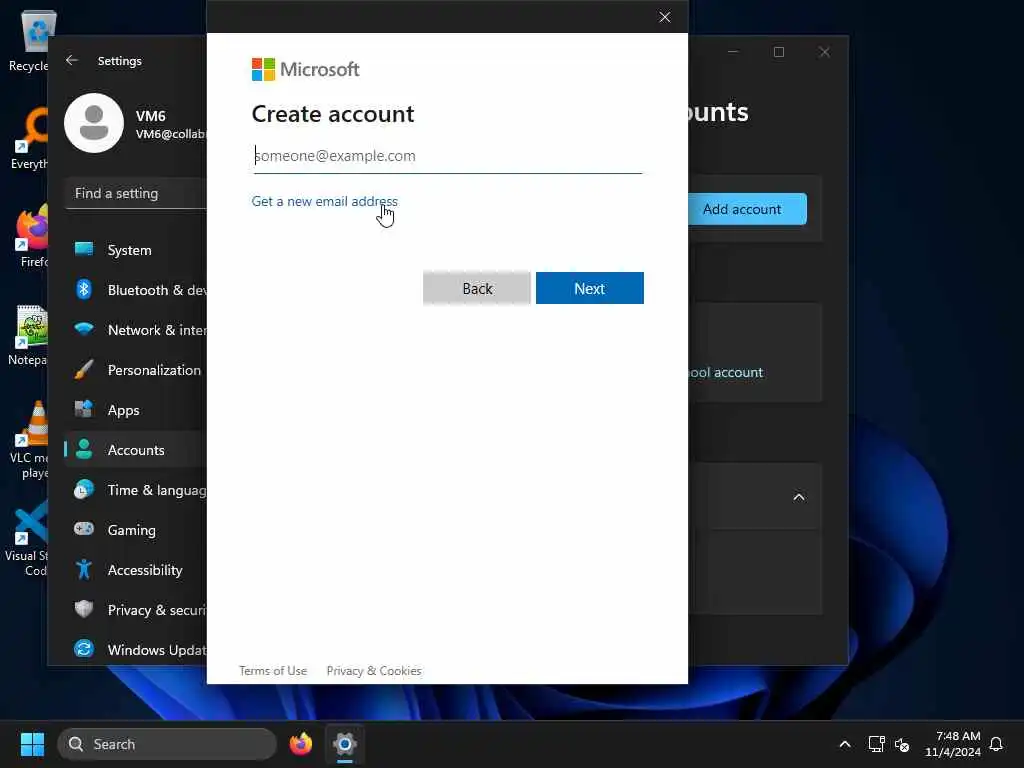Click the Personalization paintbrush icon
This screenshot has height=768, width=1024.
(84, 370)
